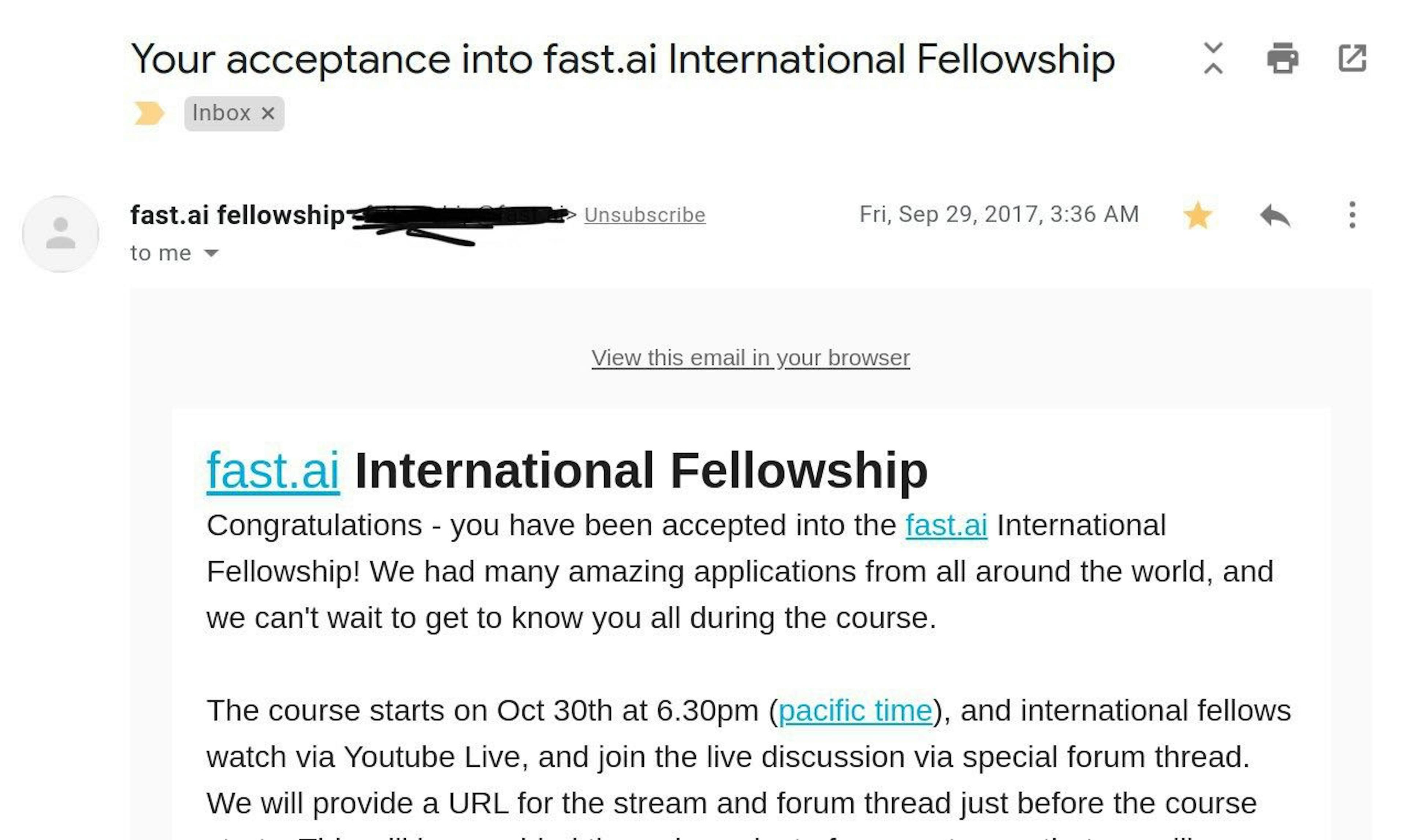The height and width of the screenshot is (840, 1406).
Task: Open "View this email in your browser"
Action: (751, 358)
